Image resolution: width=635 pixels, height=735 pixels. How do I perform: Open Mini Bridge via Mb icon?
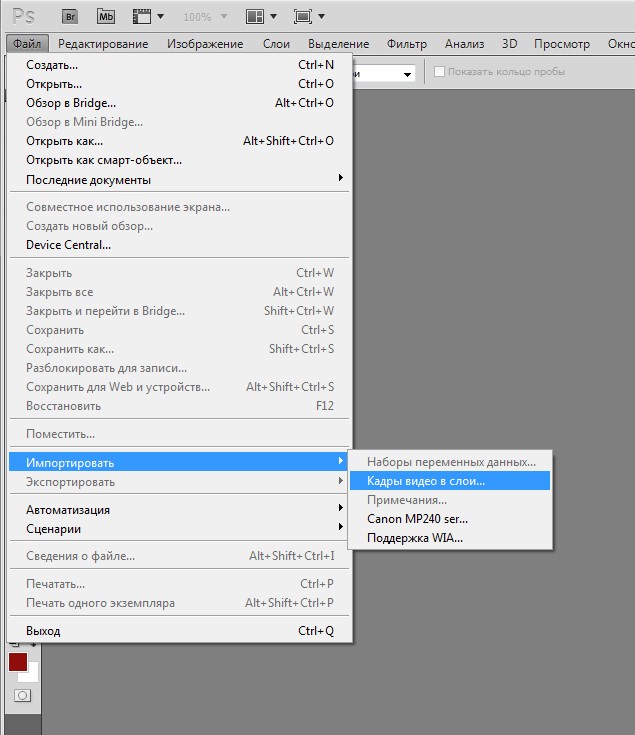tap(106, 17)
